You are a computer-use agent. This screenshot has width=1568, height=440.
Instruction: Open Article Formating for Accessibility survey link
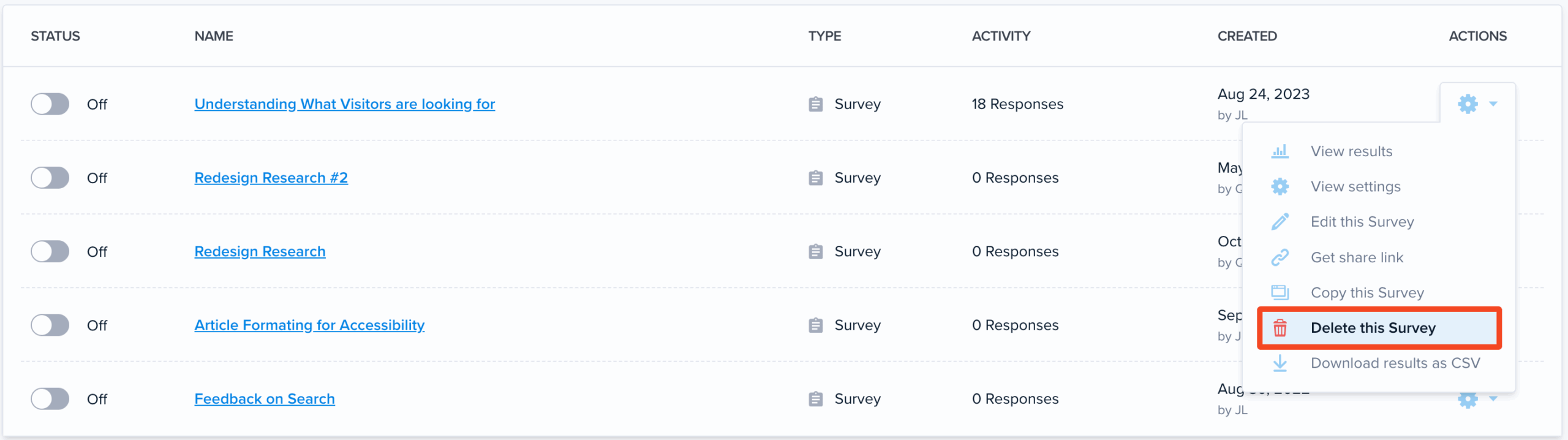click(x=309, y=325)
